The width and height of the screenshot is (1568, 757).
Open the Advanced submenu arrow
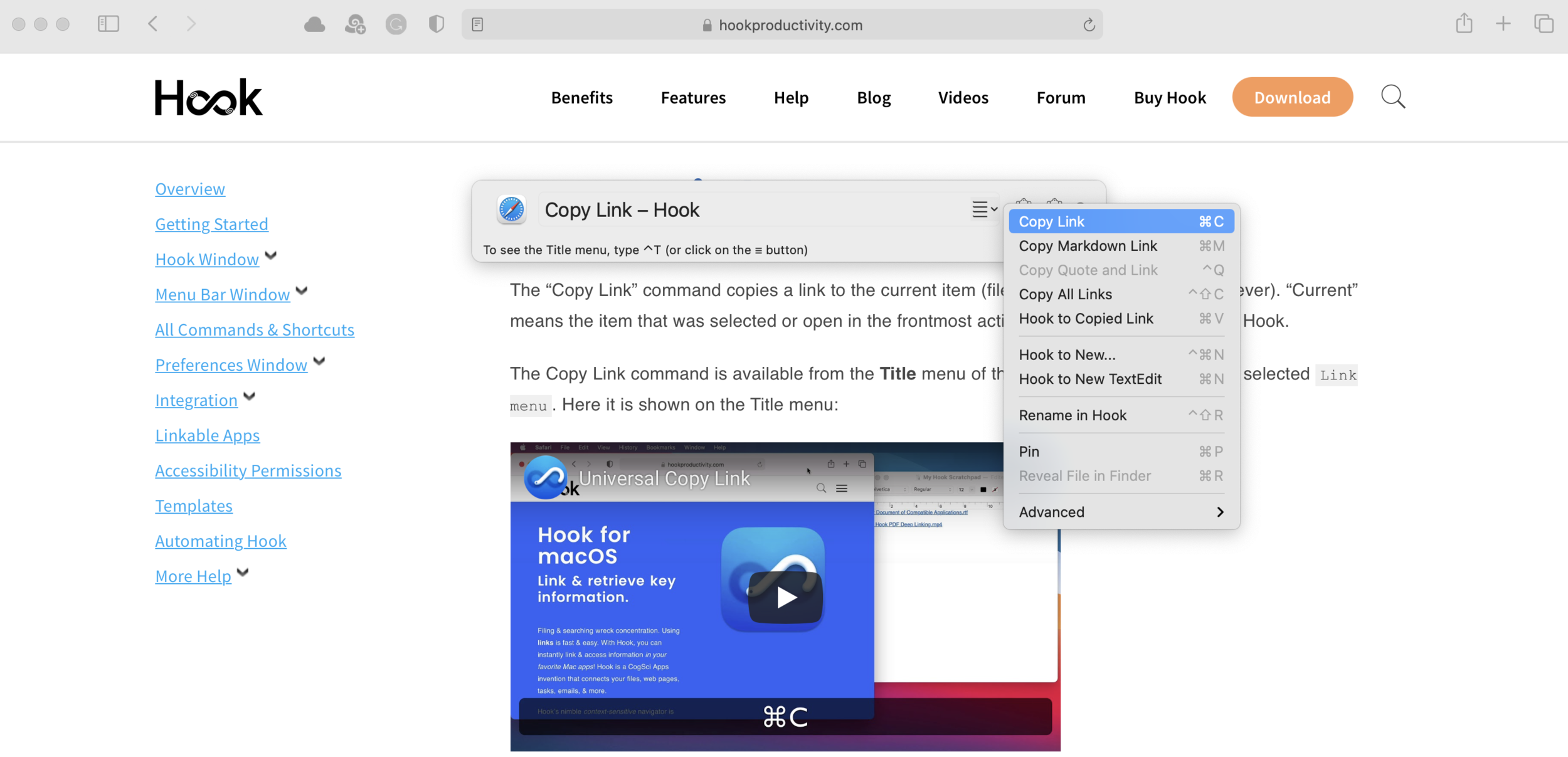tap(1219, 512)
